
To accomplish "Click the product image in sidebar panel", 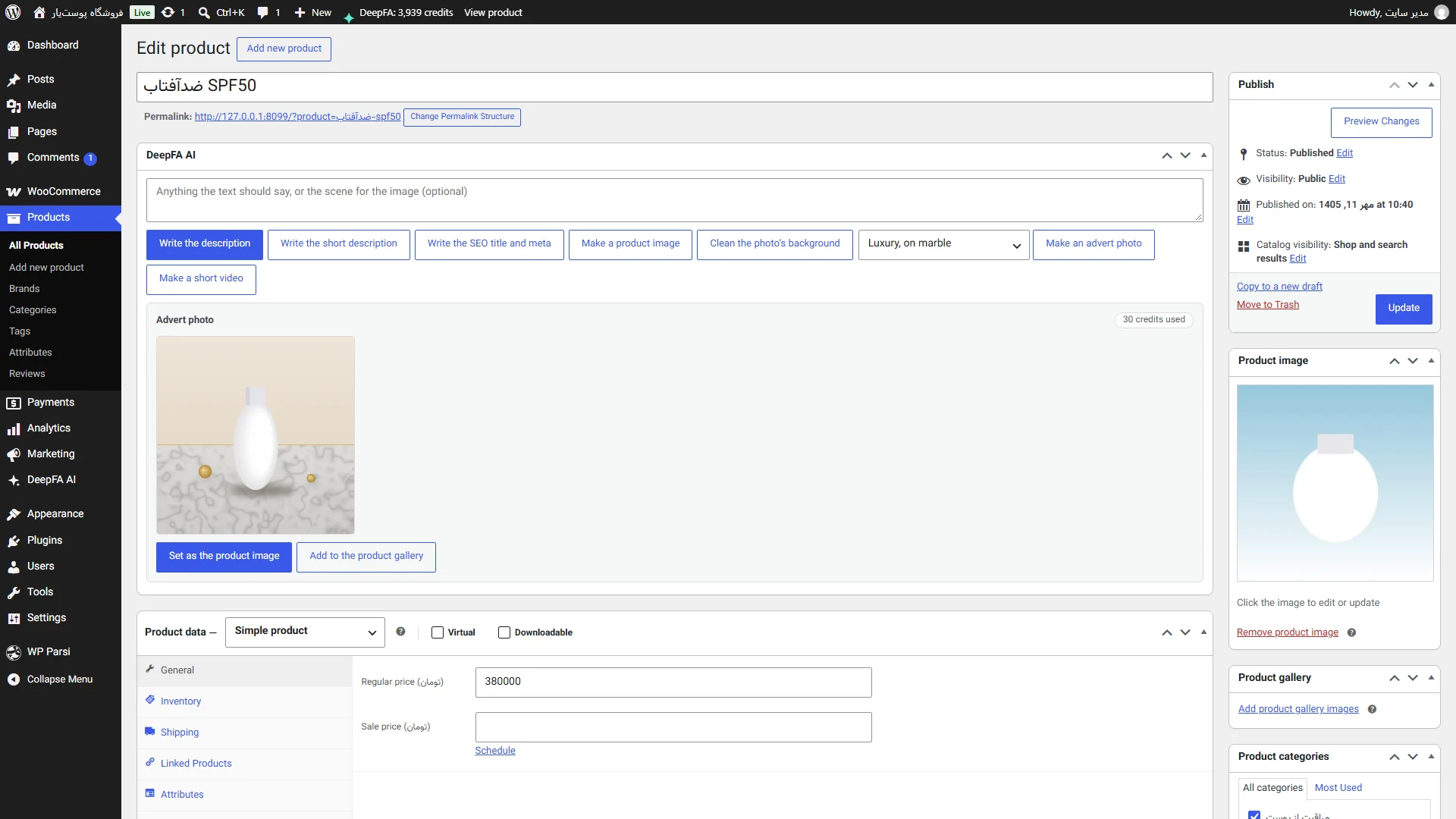I will coord(1335,483).
